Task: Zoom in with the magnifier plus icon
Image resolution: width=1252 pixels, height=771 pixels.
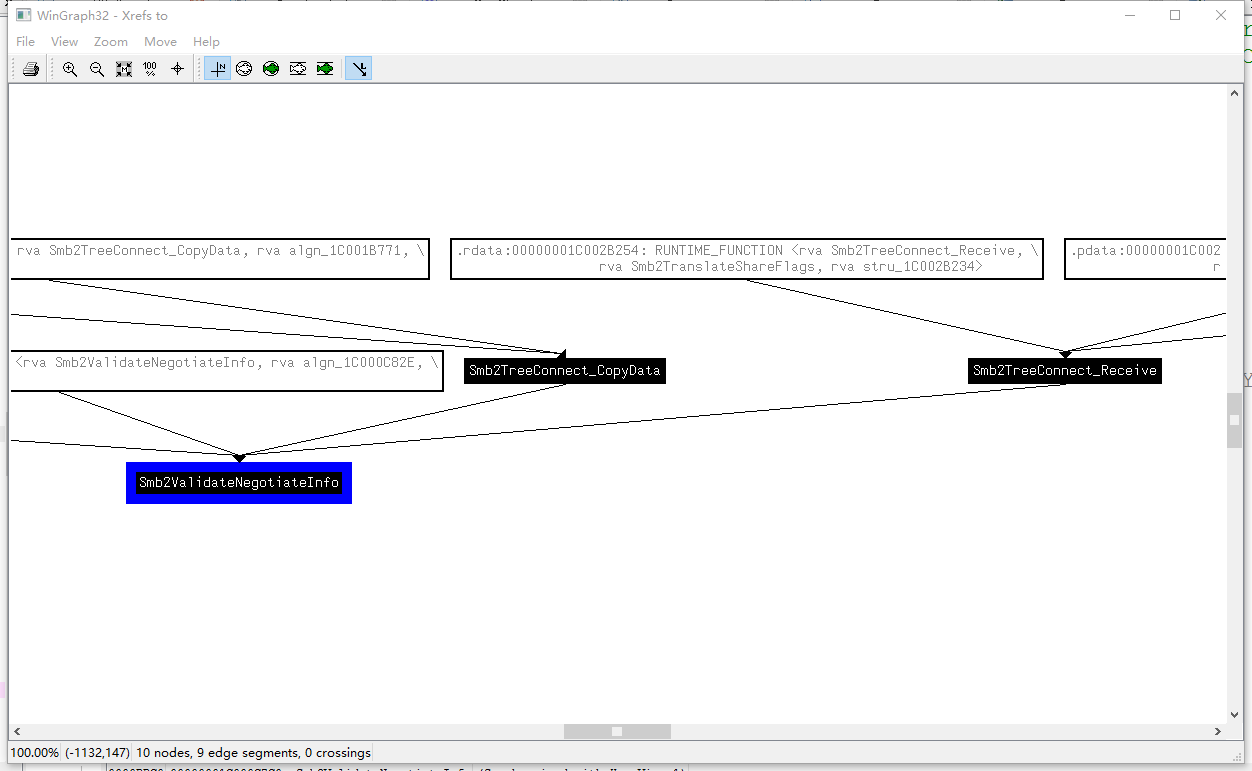Action: (70, 69)
